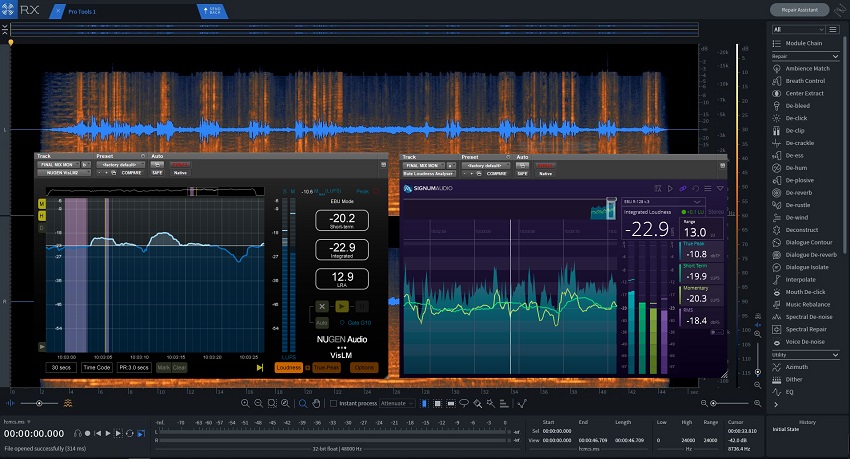Viewport: 850px width, 459px height.
Task: Click the Play button in transport
Action: point(108,434)
